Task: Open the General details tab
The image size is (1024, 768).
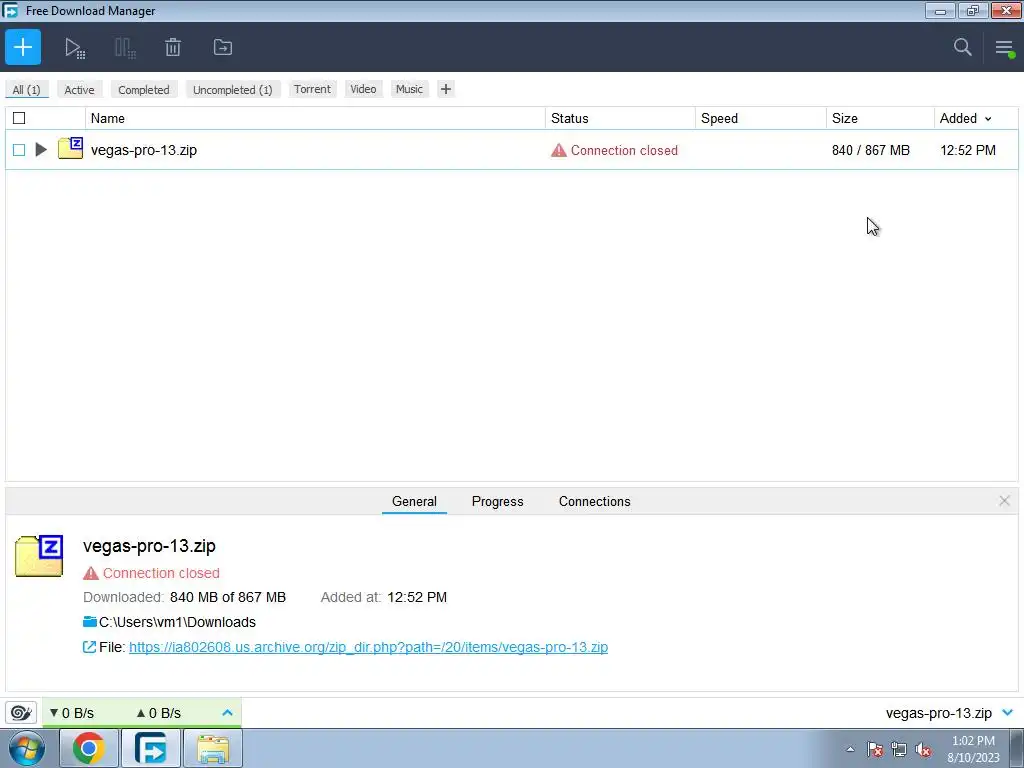Action: click(x=414, y=501)
